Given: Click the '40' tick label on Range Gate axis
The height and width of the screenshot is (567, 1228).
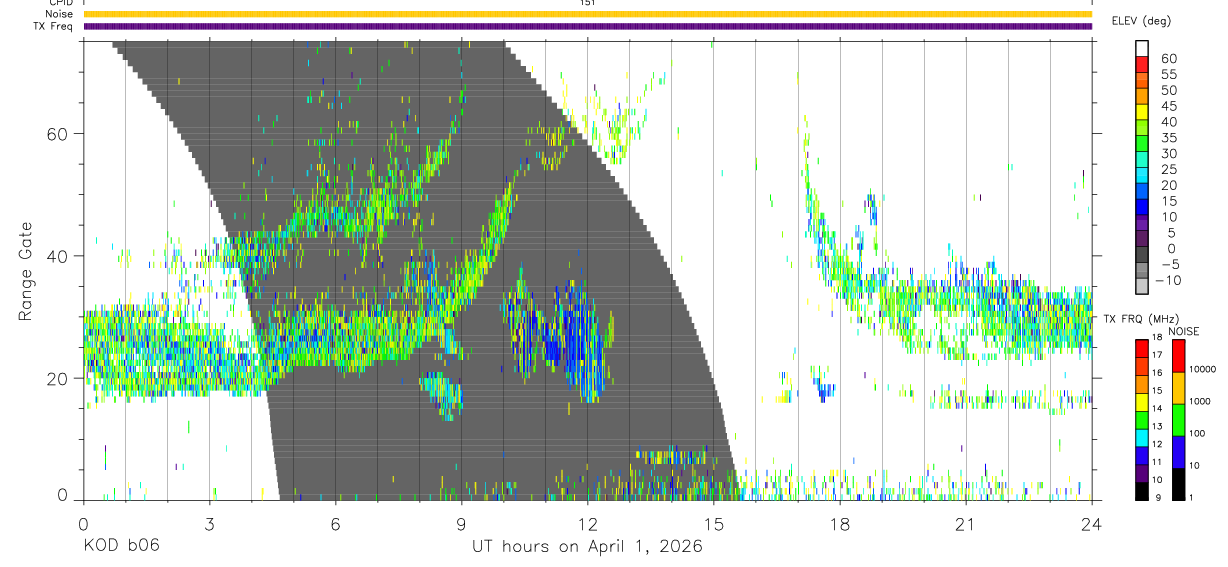Looking at the screenshot, I should pyautogui.click(x=59, y=256).
